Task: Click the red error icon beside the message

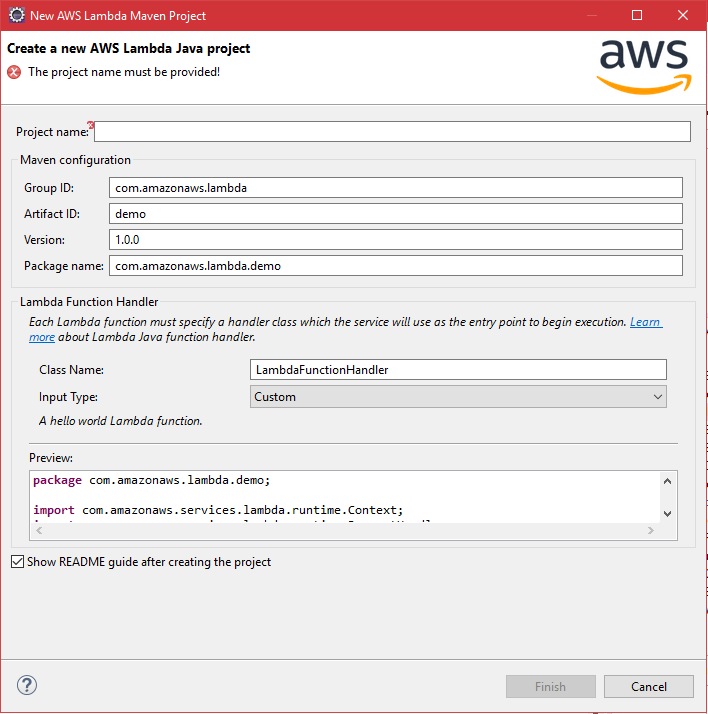Action: 14,72
